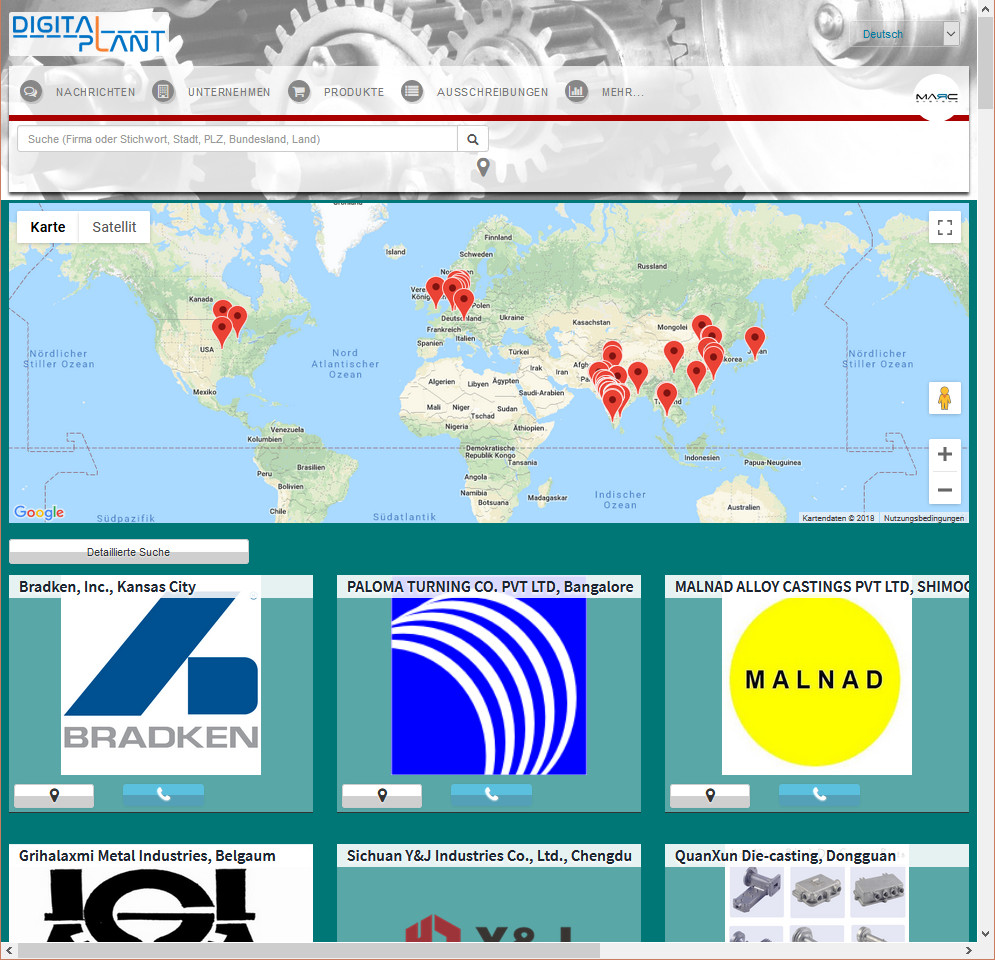Toggle fullscreen map view
This screenshot has height=960, width=995.
tap(945, 227)
